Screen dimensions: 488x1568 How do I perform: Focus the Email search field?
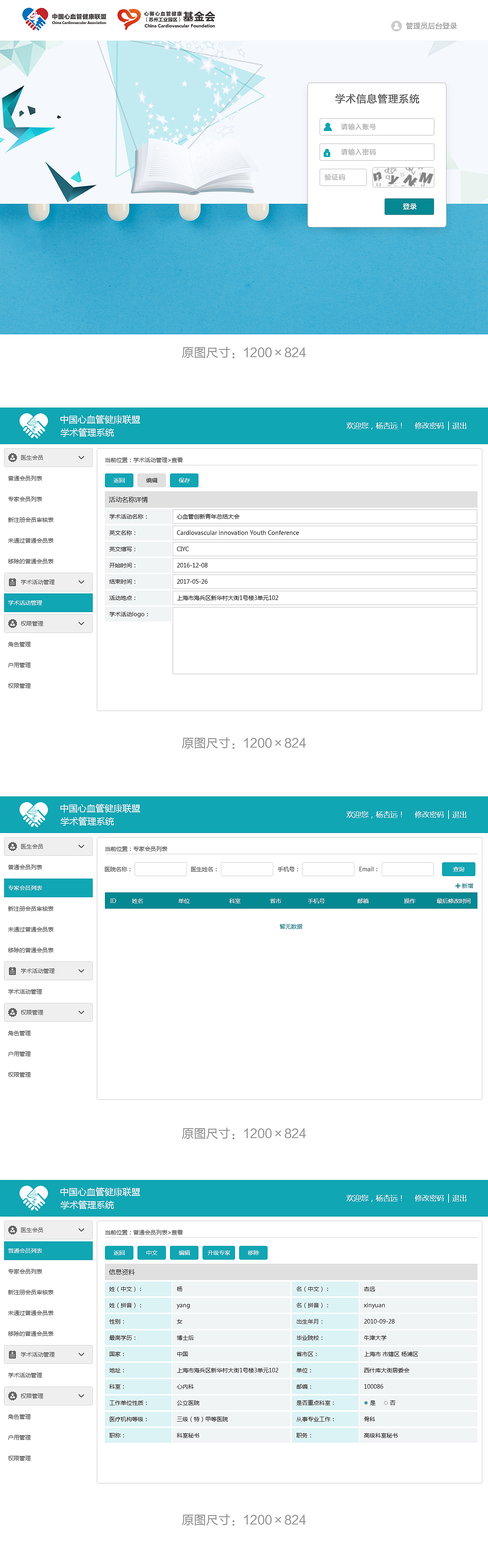(407, 869)
